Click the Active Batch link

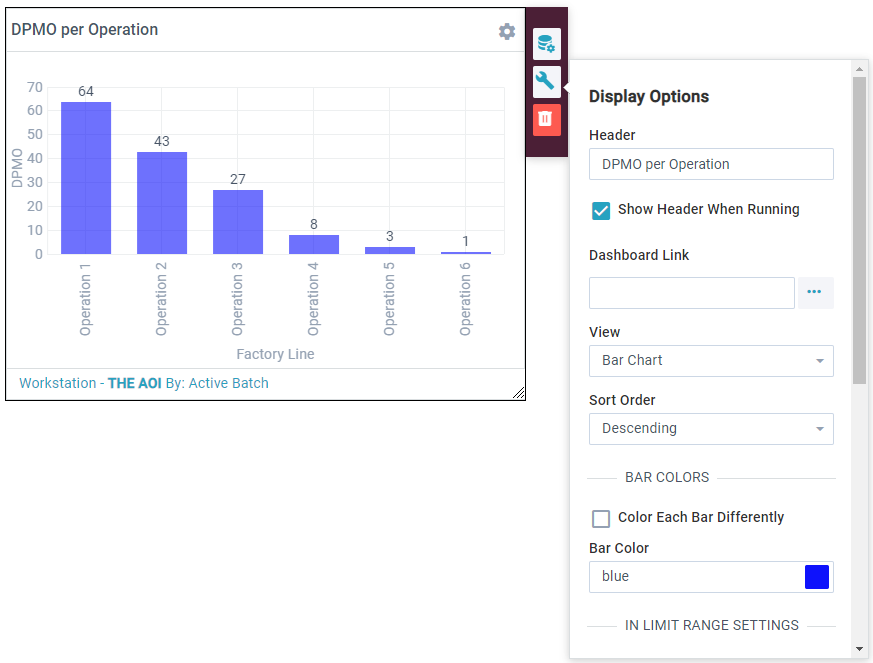227,383
